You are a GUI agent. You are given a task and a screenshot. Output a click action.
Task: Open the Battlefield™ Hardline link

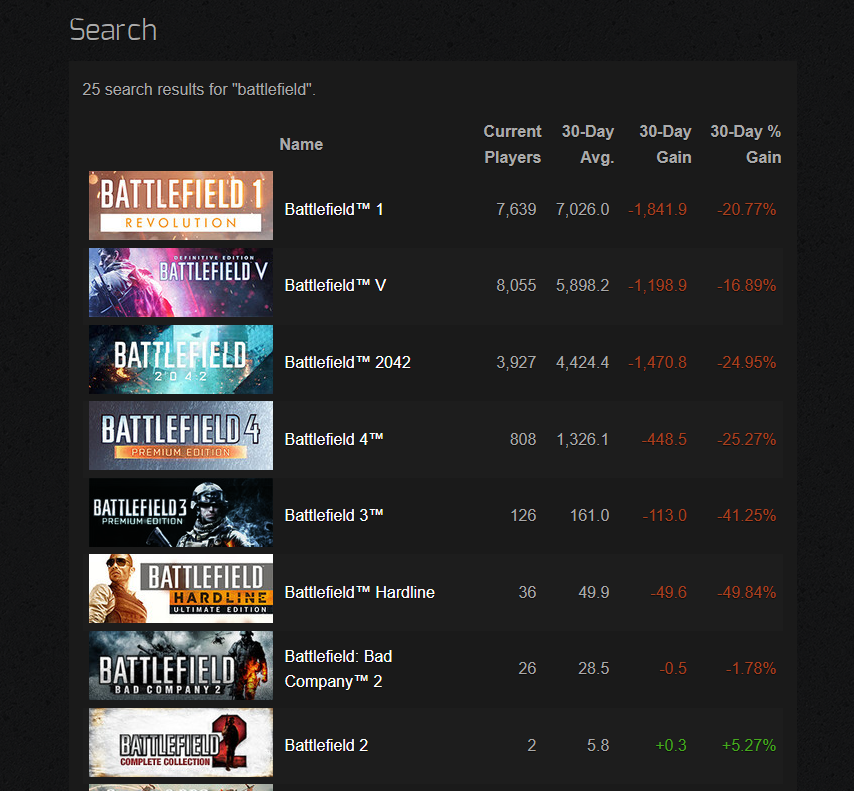pyautogui.click(x=359, y=592)
